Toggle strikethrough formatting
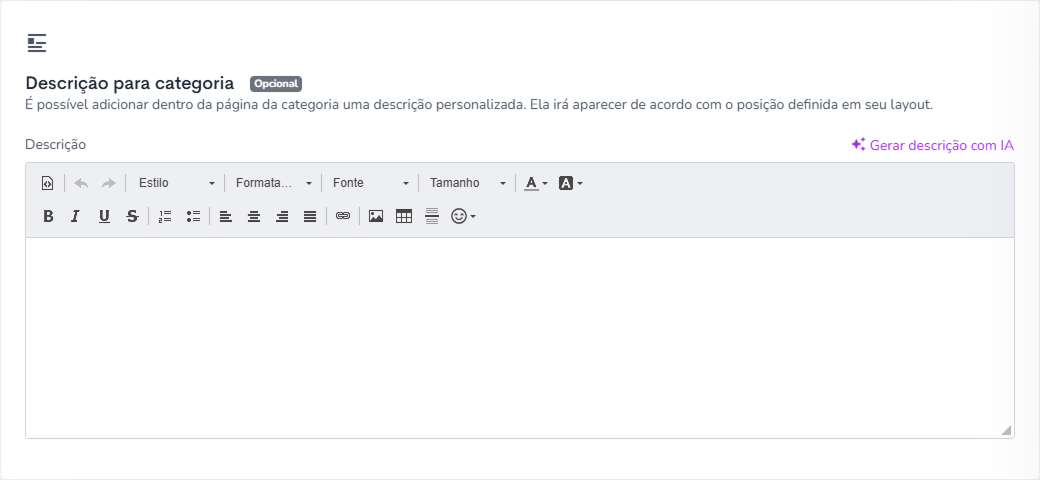This screenshot has width=1040, height=480. pyautogui.click(x=132, y=216)
